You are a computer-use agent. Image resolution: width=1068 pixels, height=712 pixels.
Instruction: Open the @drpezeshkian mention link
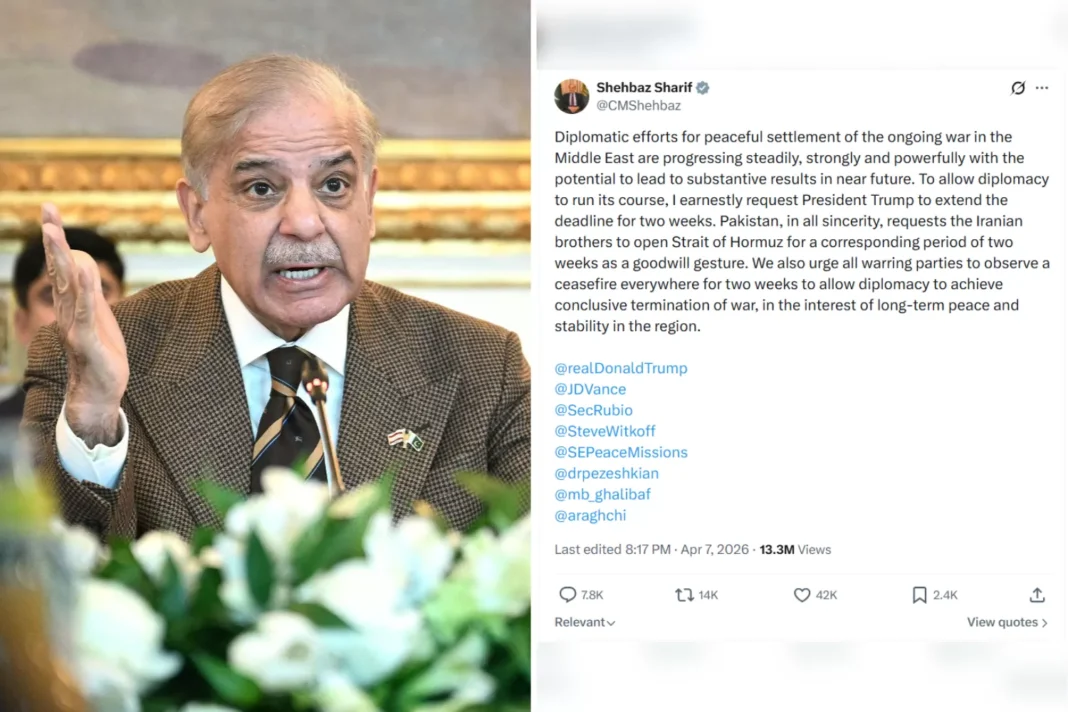coord(606,474)
